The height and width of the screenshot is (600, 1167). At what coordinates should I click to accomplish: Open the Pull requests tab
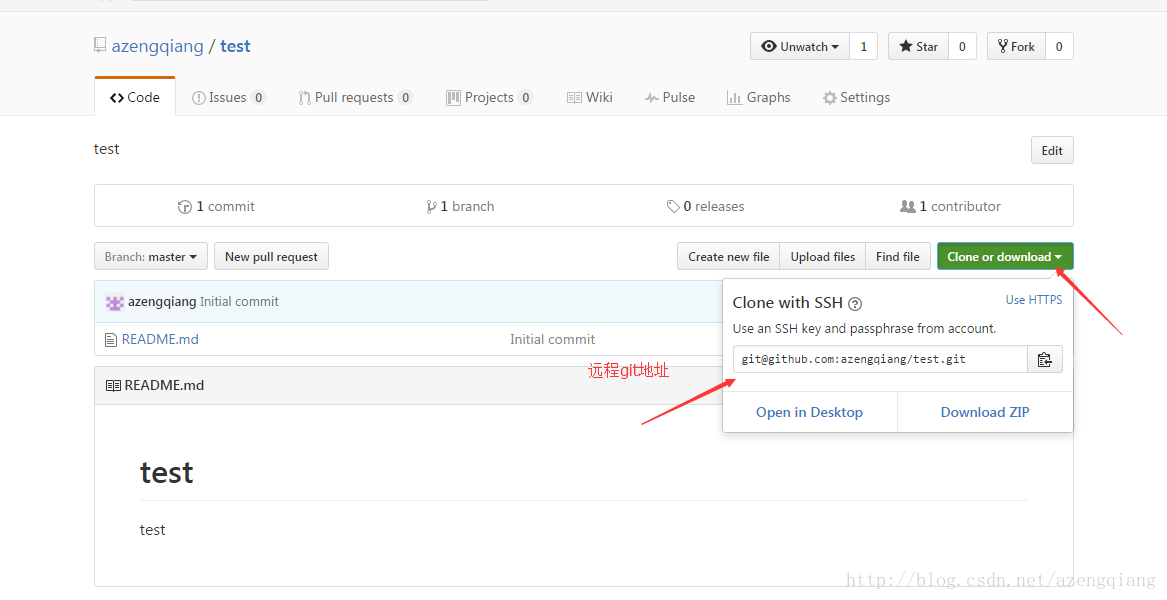[355, 98]
